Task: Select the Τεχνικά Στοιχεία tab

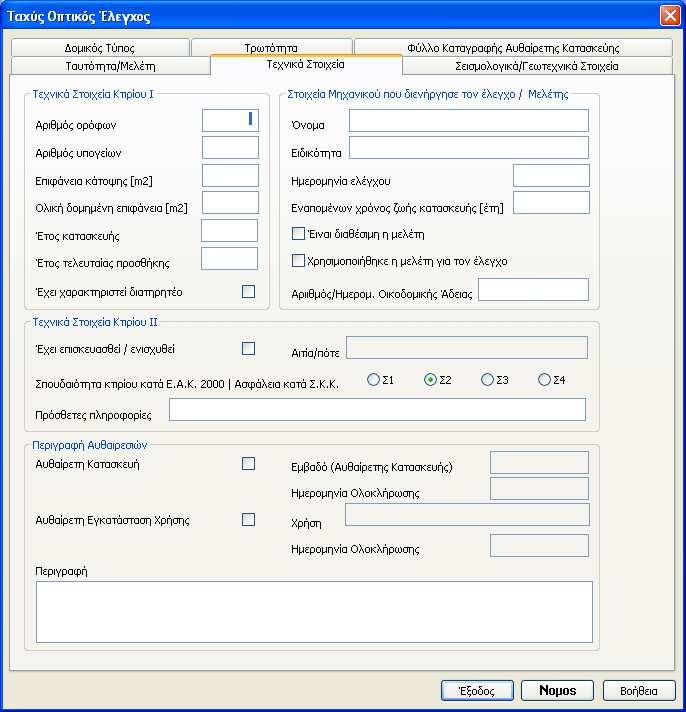Action: click(x=306, y=64)
